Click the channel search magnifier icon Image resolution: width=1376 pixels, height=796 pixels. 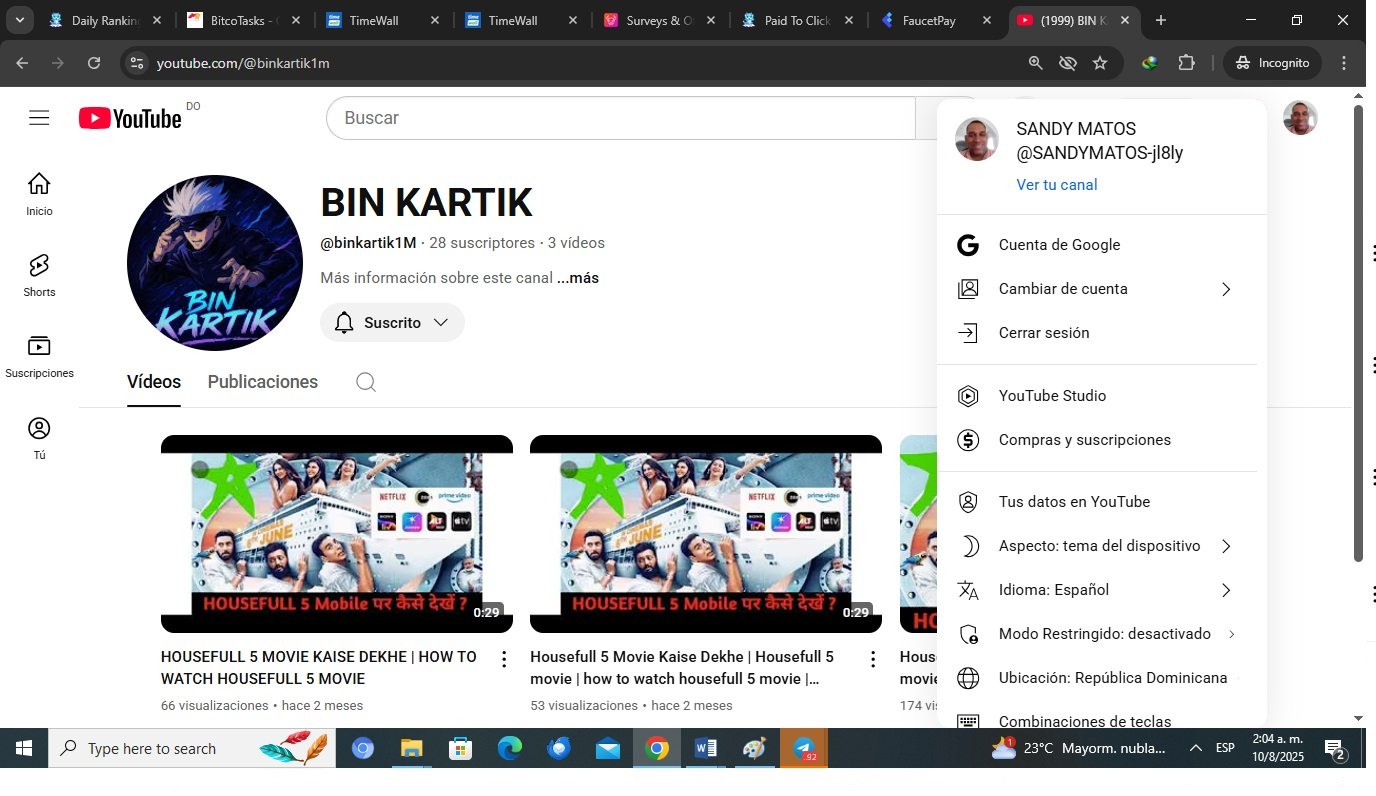click(366, 382)
